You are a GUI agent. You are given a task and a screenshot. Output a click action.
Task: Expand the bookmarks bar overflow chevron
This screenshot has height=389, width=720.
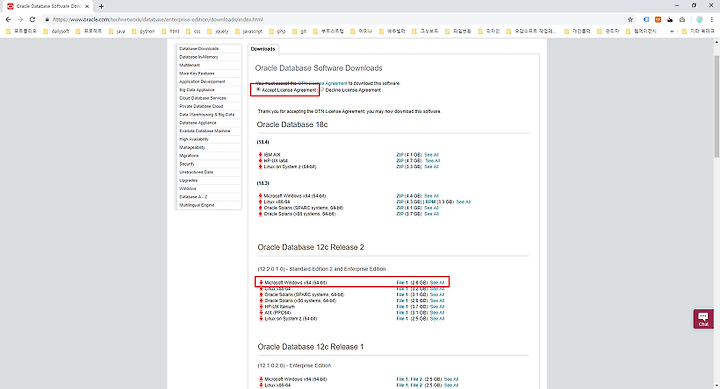[x=672, y=31]
